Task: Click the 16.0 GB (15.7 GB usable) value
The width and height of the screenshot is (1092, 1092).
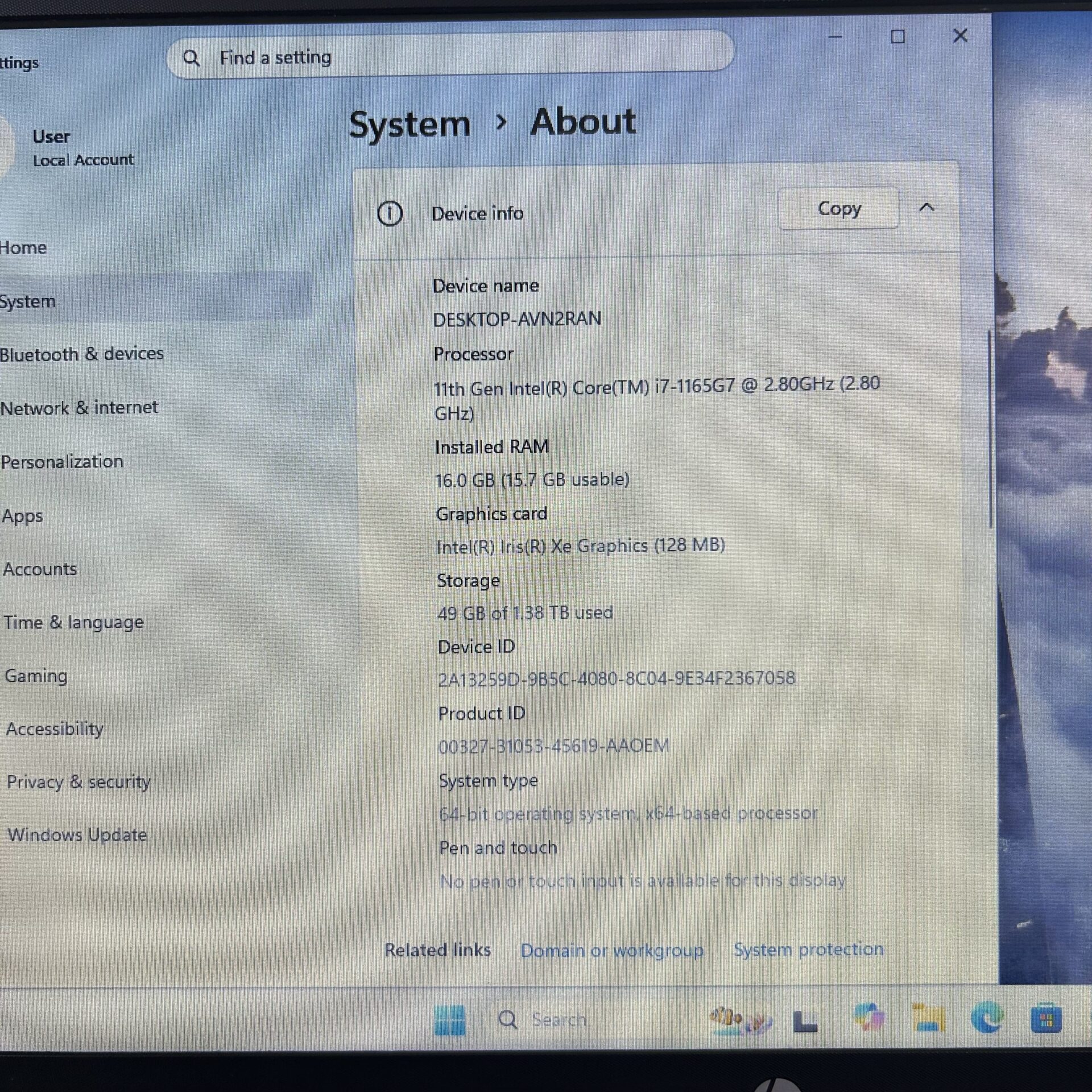Action: (x=532, y=480)
